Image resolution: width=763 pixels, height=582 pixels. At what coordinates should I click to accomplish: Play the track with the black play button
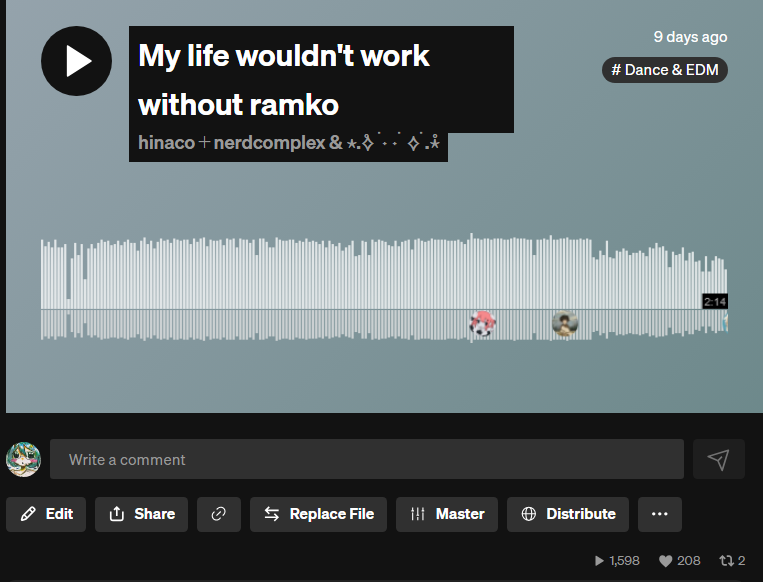click(x=76, y=61)
